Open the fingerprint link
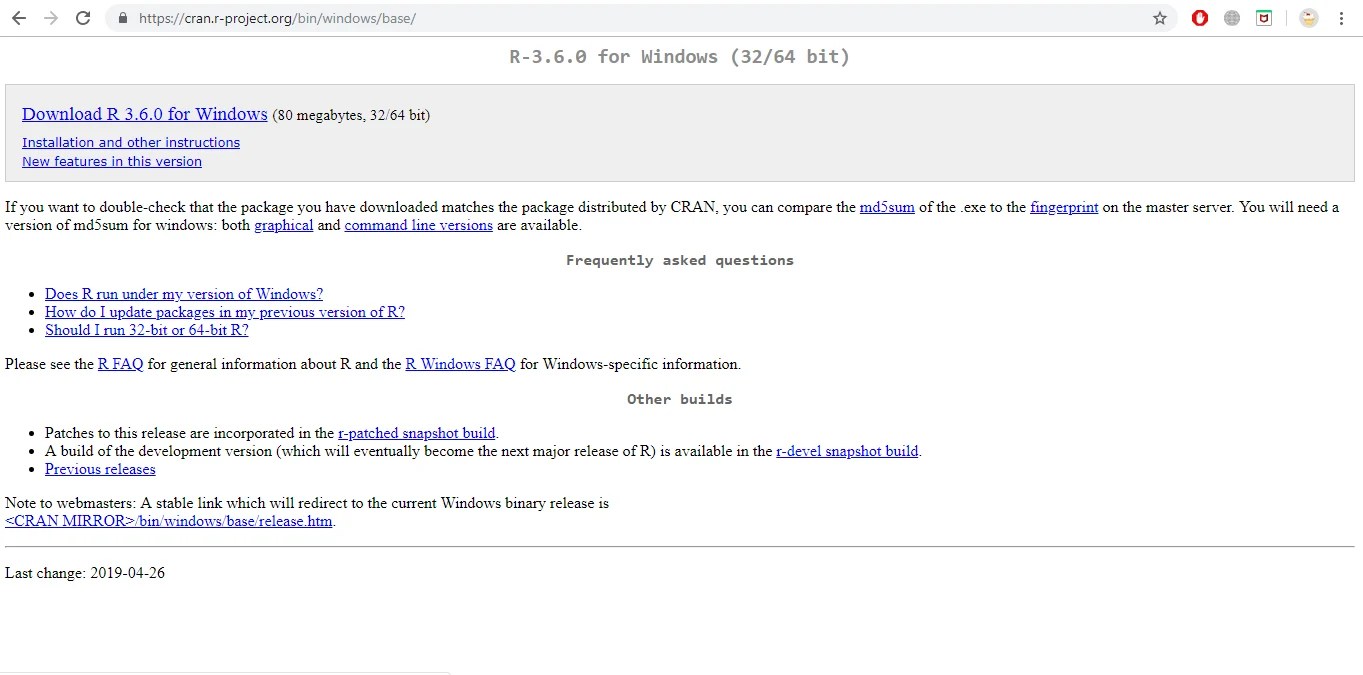Viewport: 1363px width, 675px height. tap(1064, 207)
